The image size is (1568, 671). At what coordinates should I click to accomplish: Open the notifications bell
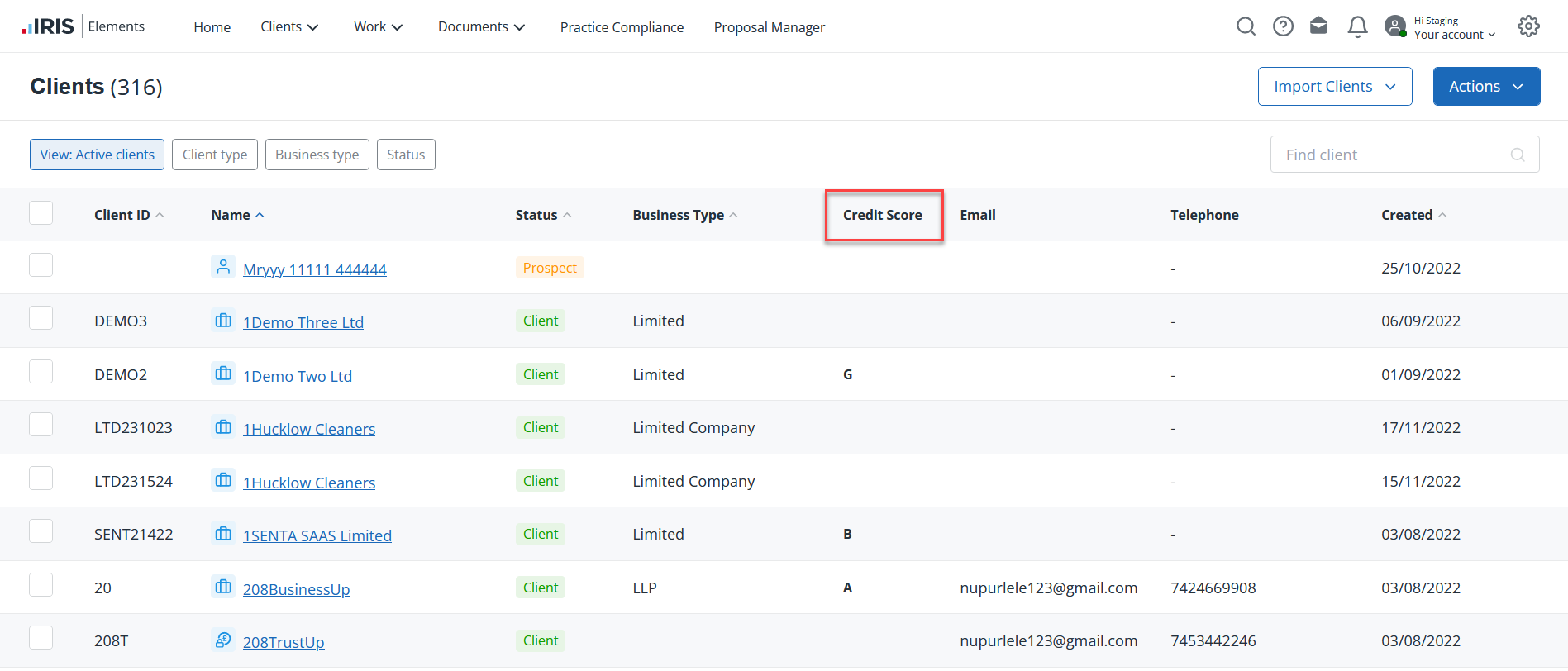[1357, 27]
